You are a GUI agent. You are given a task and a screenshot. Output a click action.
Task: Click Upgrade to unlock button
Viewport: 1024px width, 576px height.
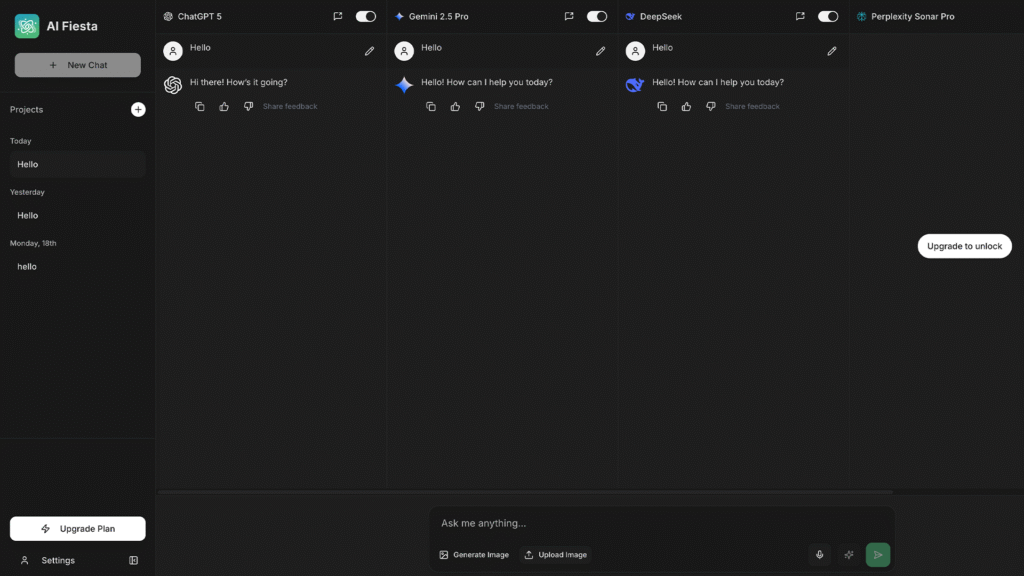pyautogui.click(x=965, y=246)
